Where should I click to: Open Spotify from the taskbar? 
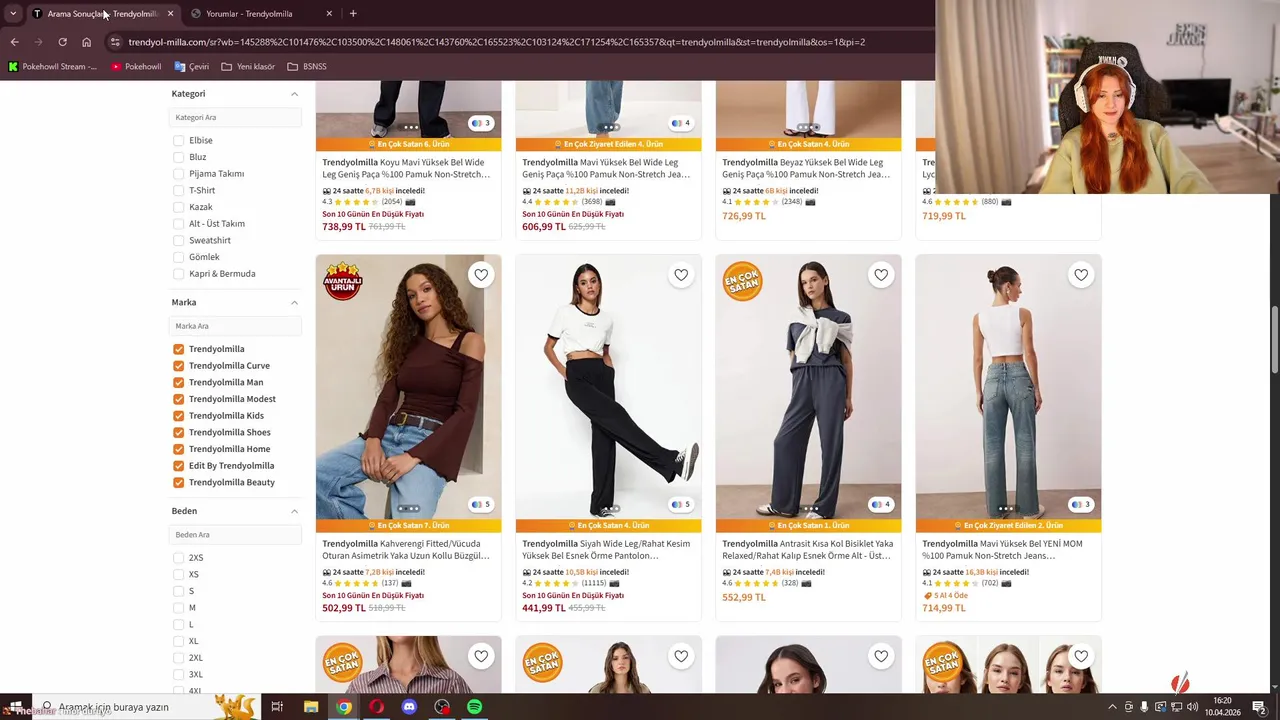474,707
